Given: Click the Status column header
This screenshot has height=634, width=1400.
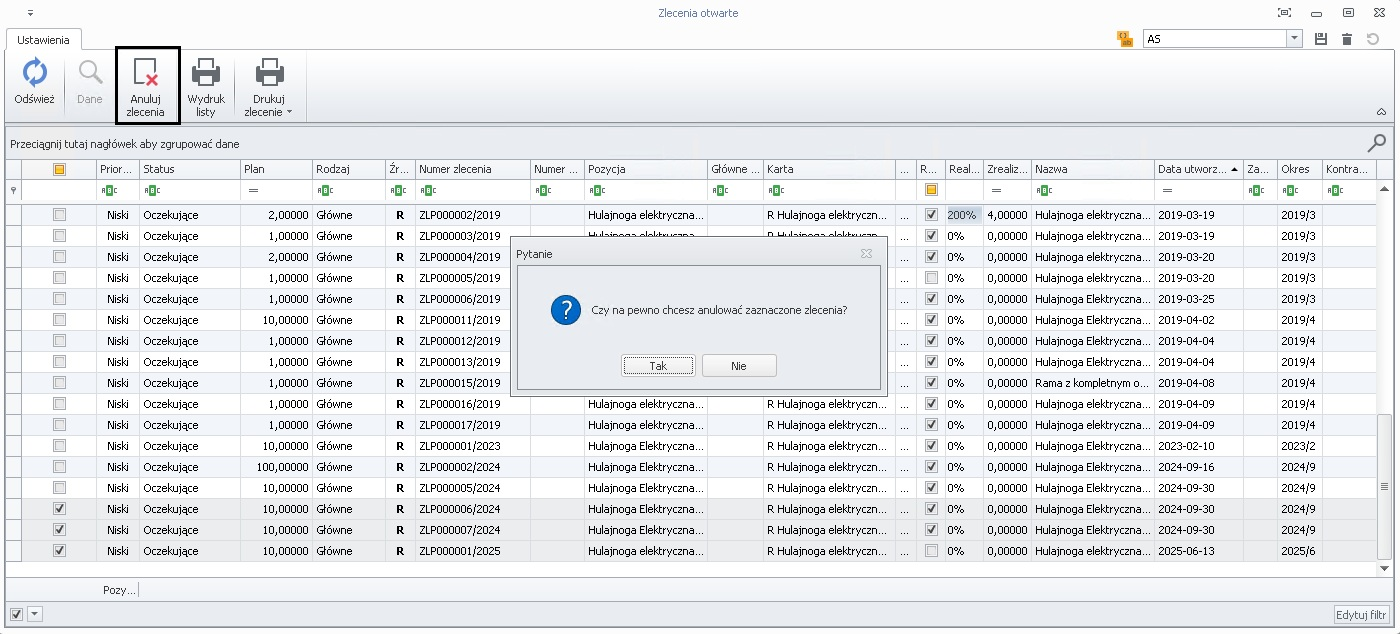Looking at the screenshot, I should pyautogui.click(x=190, y=169).
